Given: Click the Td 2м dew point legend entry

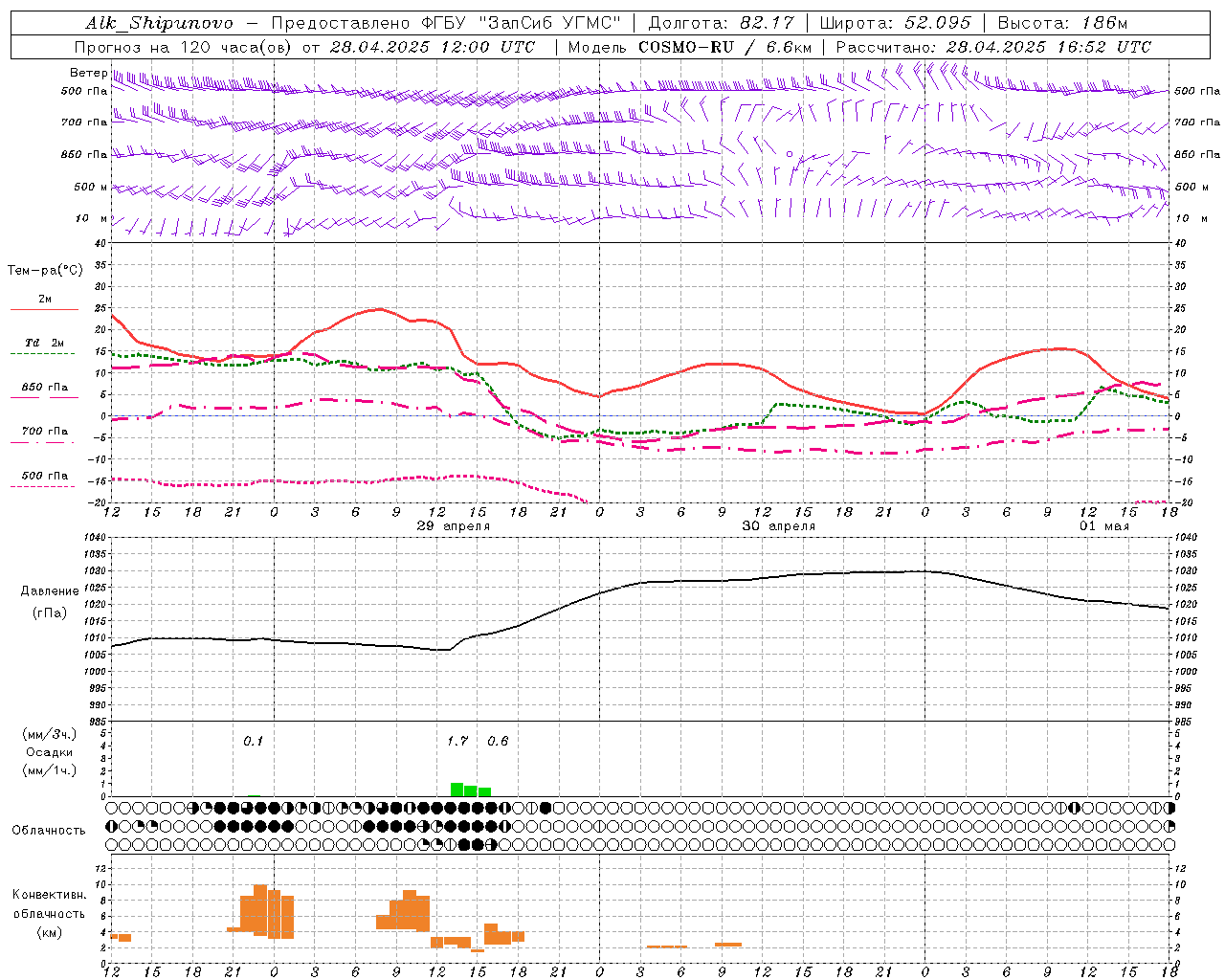Looking at the screenshot, I should coord(44,347).
